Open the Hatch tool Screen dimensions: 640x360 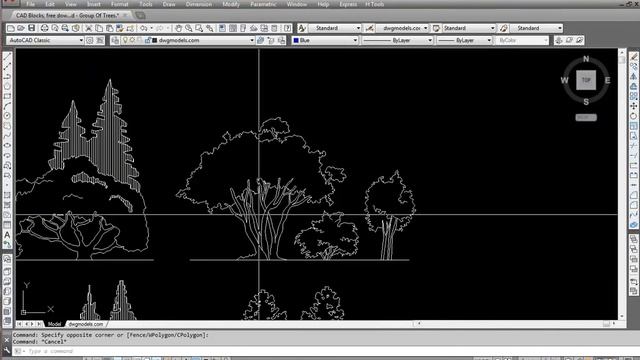[x=7, y=196]
